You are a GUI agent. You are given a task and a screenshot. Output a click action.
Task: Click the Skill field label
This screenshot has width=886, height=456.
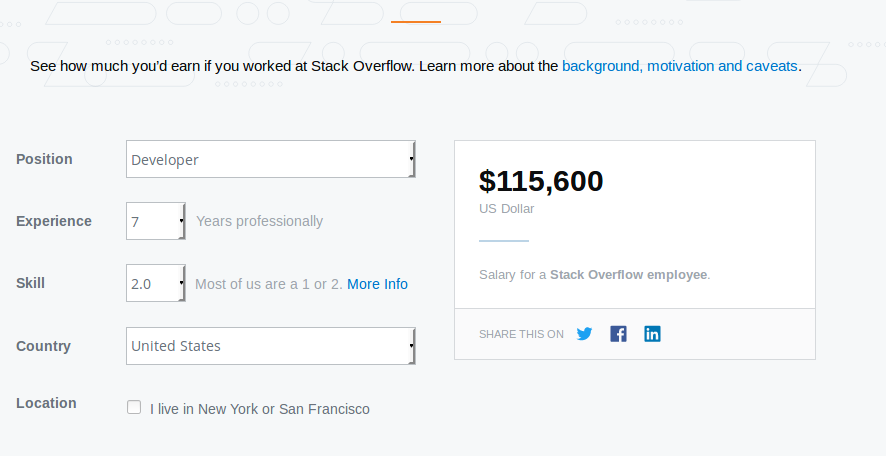(x=31, y=283)
